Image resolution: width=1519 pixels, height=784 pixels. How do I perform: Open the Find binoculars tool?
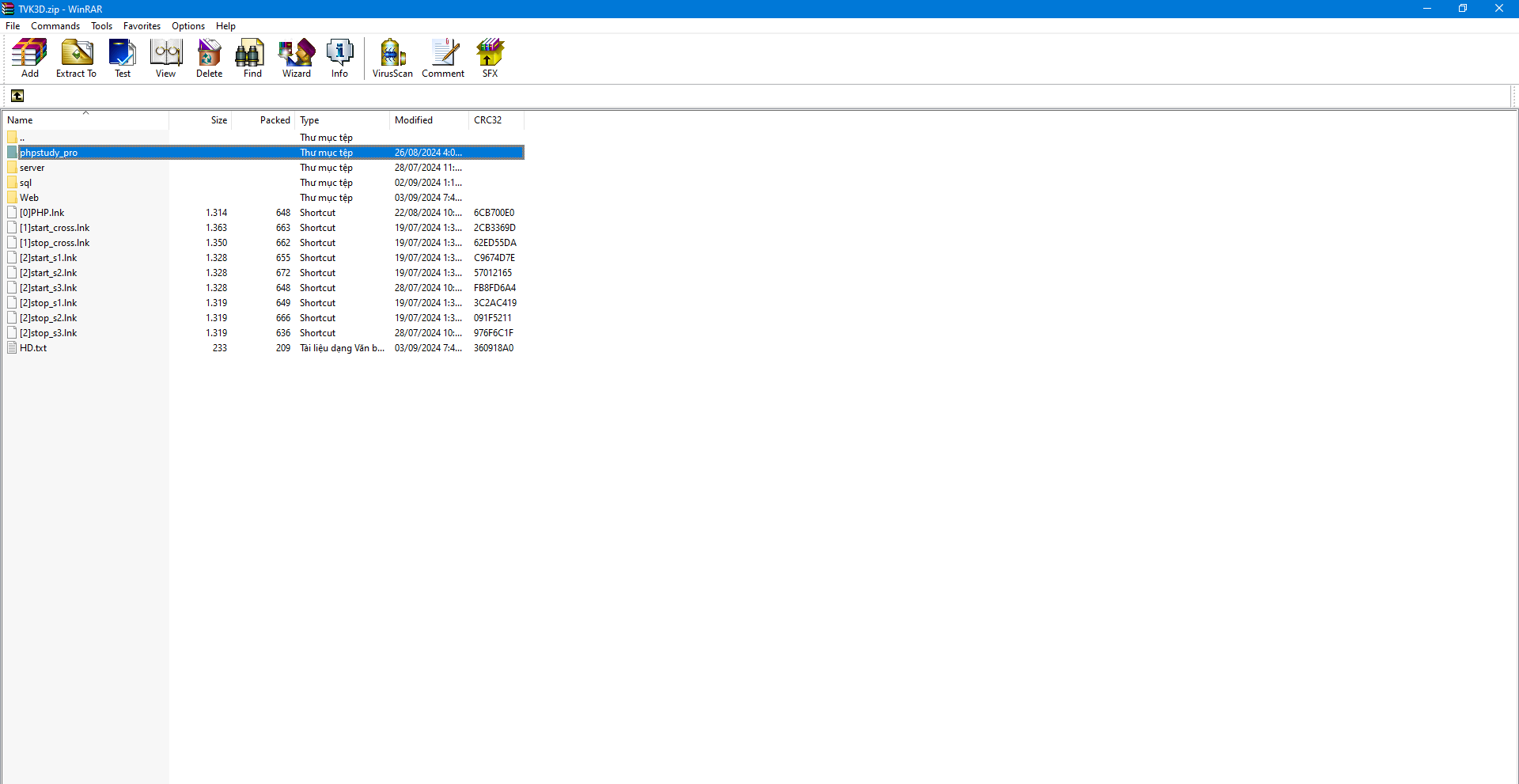tap(252, 58)
